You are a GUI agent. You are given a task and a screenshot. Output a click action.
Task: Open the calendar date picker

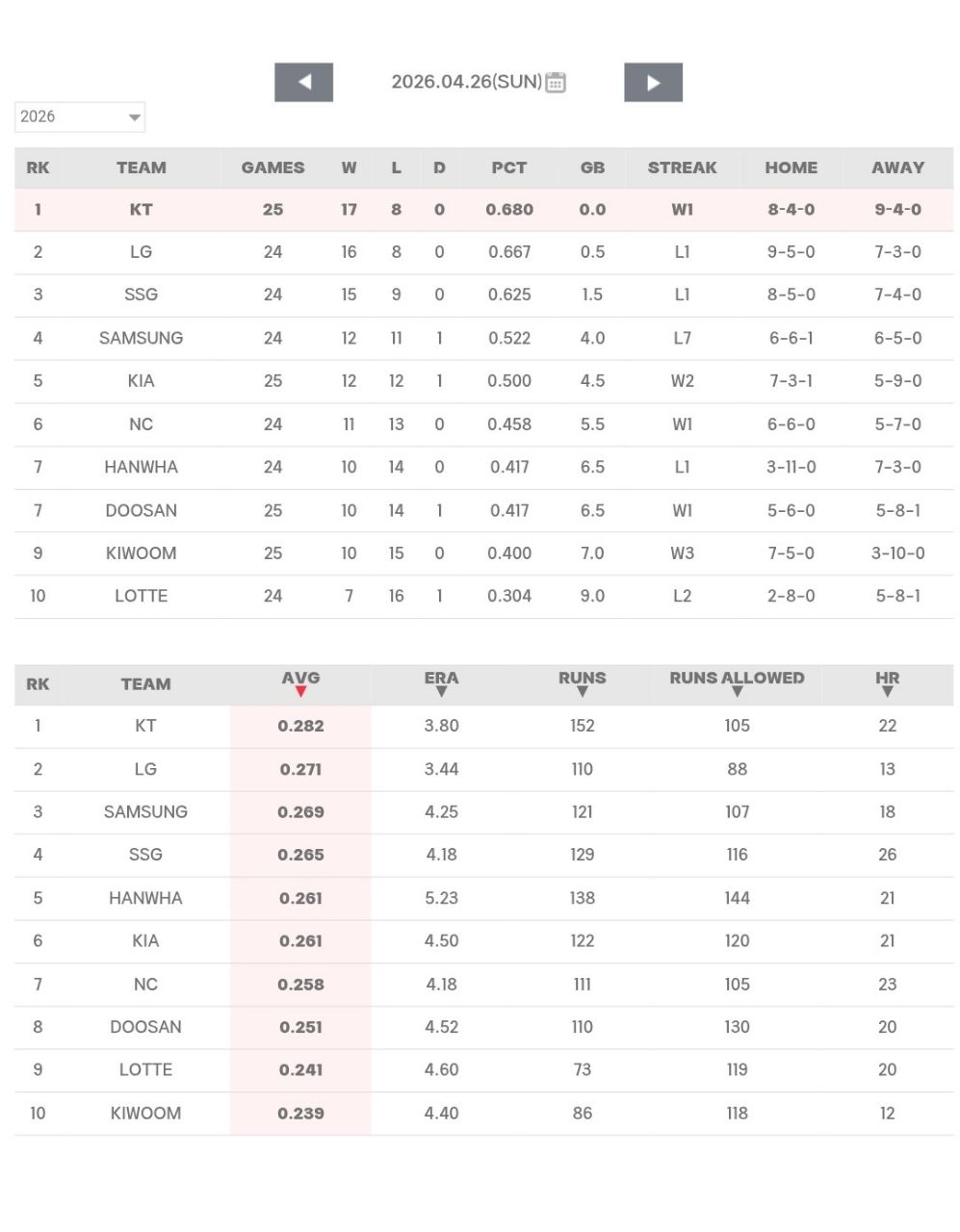[x=556, y=83]
